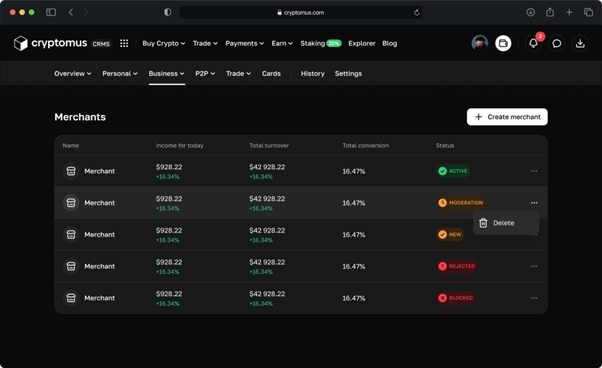This screenshot has width=602, height=368.
Task: Open the Explorer link
Action: coord(362,43)
